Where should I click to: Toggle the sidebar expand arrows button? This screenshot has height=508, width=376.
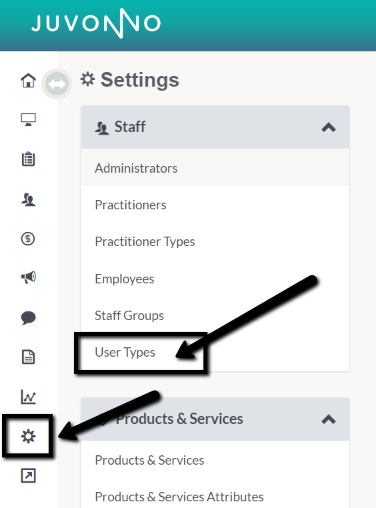coord(57,84)
